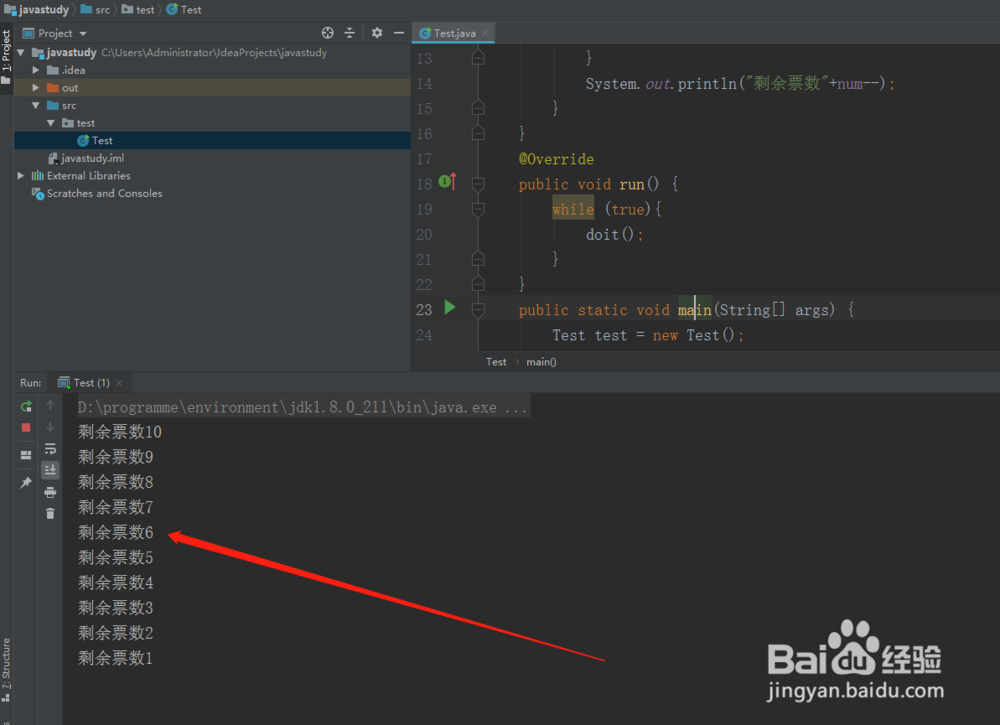Open the Structure tool window tab

point(6,670)
